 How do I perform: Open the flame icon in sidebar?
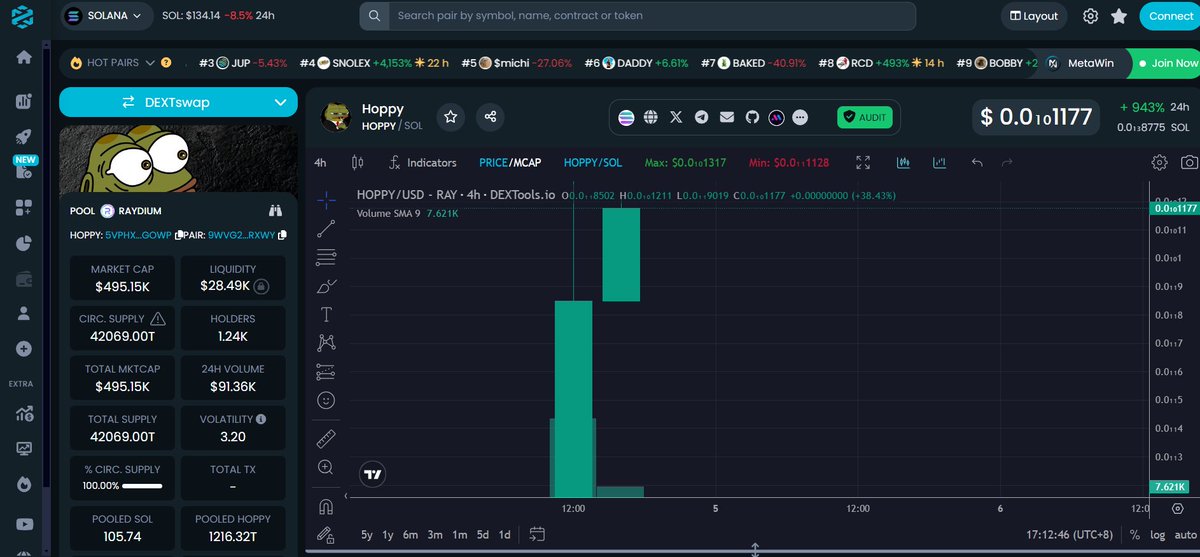coord(24,484)
